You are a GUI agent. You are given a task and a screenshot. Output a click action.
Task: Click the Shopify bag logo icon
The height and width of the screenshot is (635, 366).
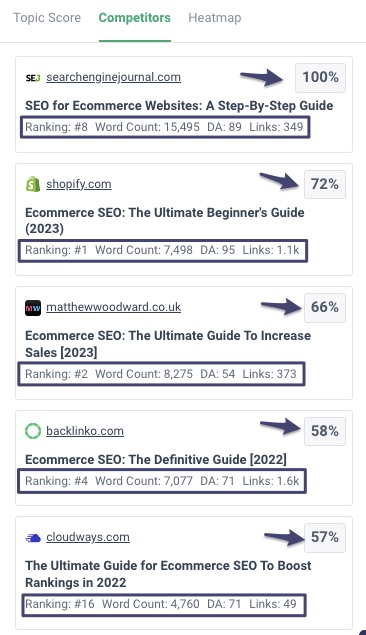click(x=33, y=184)
